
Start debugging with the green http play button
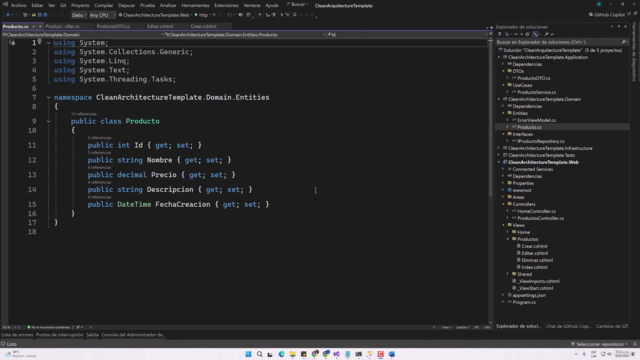click(201, 15)
